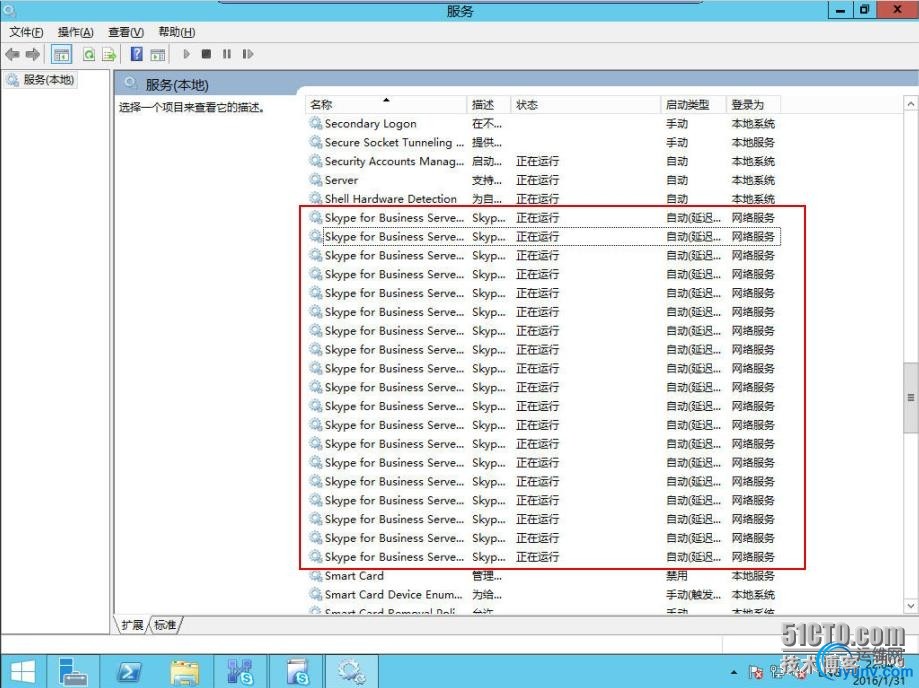Select the Secondary Logon service

544,124
